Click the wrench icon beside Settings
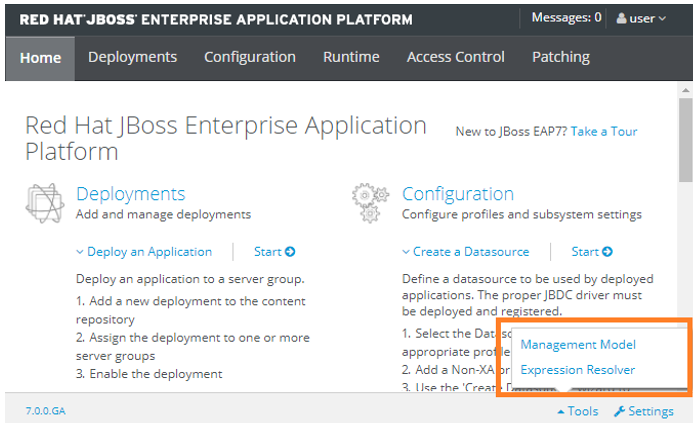This screenshot has width=693, height=423. click(x=619, y=411)
